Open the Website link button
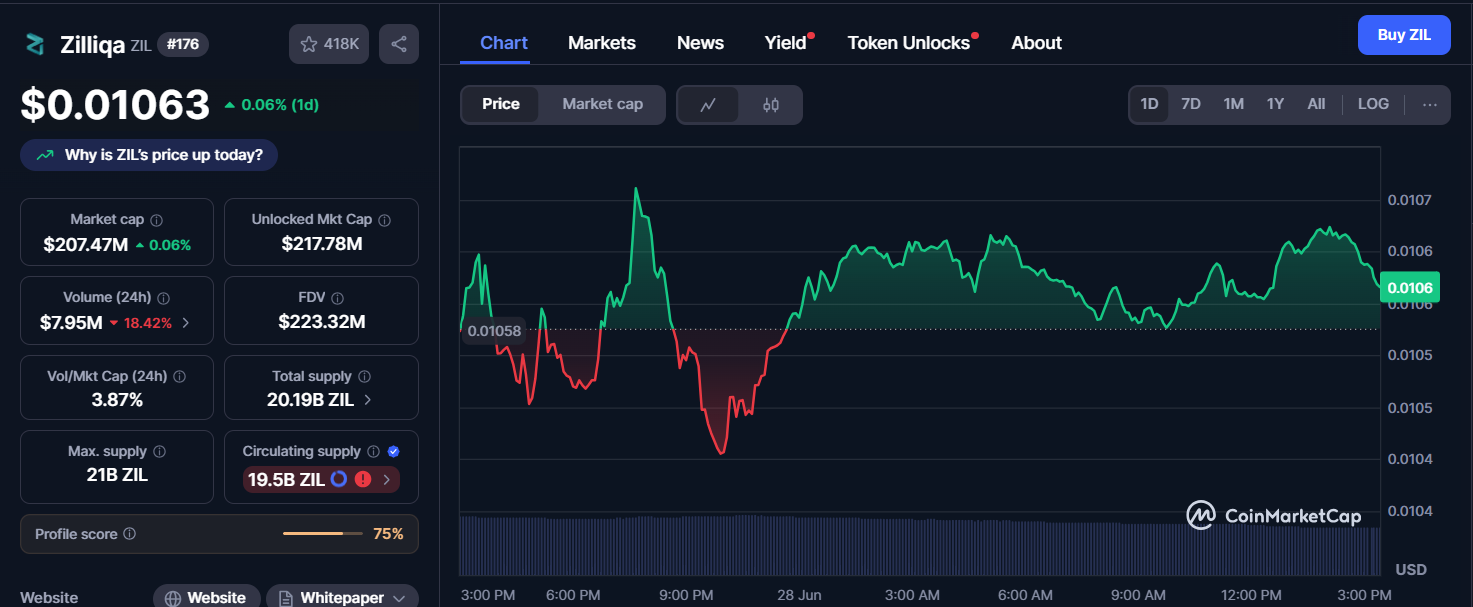Viewport: 1473px width, 607px height. (207, 598)
